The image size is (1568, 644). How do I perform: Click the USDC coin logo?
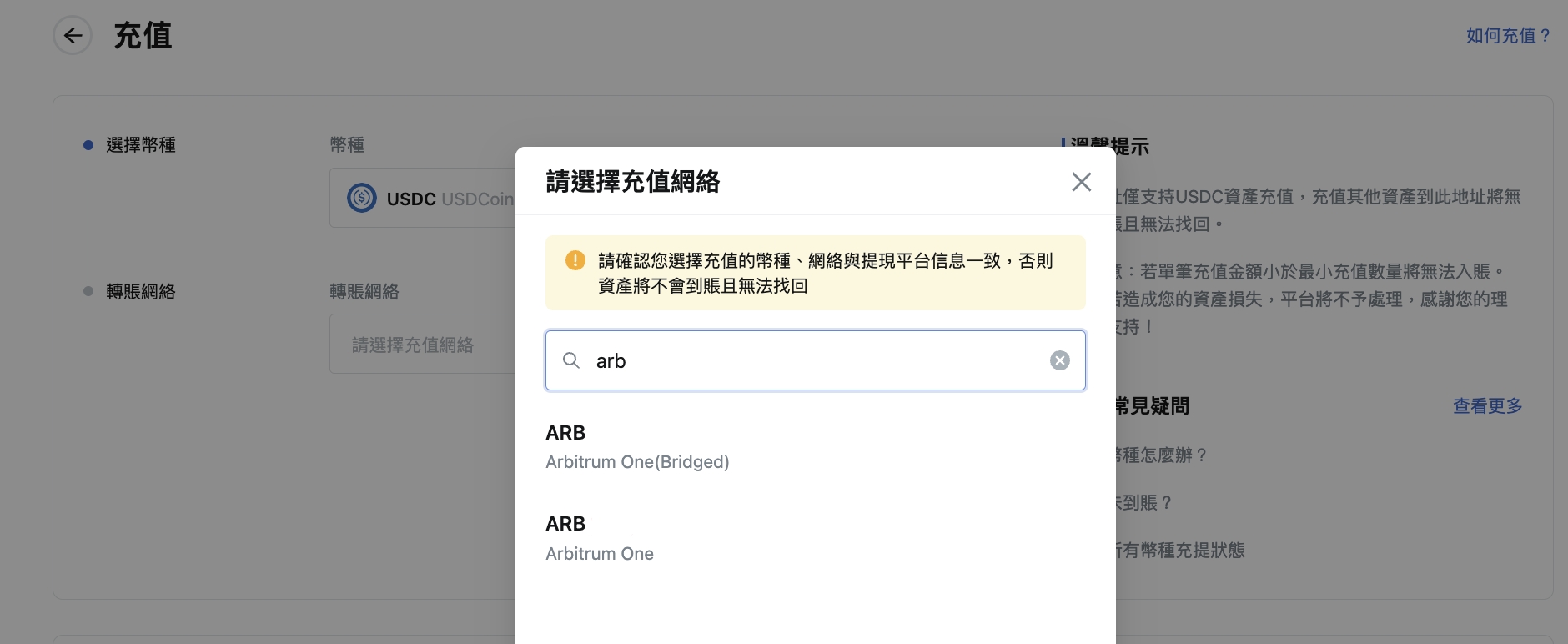pyautogui.click(x=362, y=199)
